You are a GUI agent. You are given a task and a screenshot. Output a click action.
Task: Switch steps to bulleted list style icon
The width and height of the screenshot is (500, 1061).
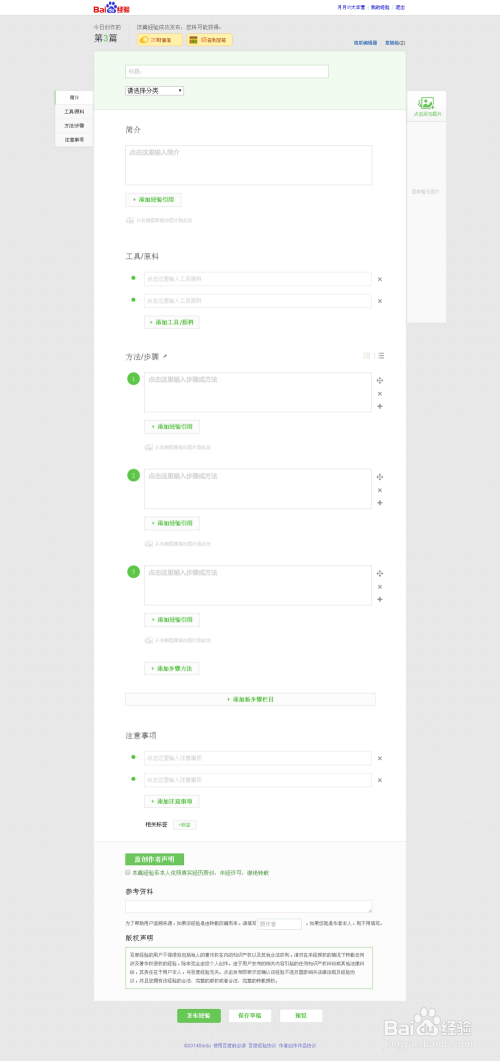click(381, 355)
